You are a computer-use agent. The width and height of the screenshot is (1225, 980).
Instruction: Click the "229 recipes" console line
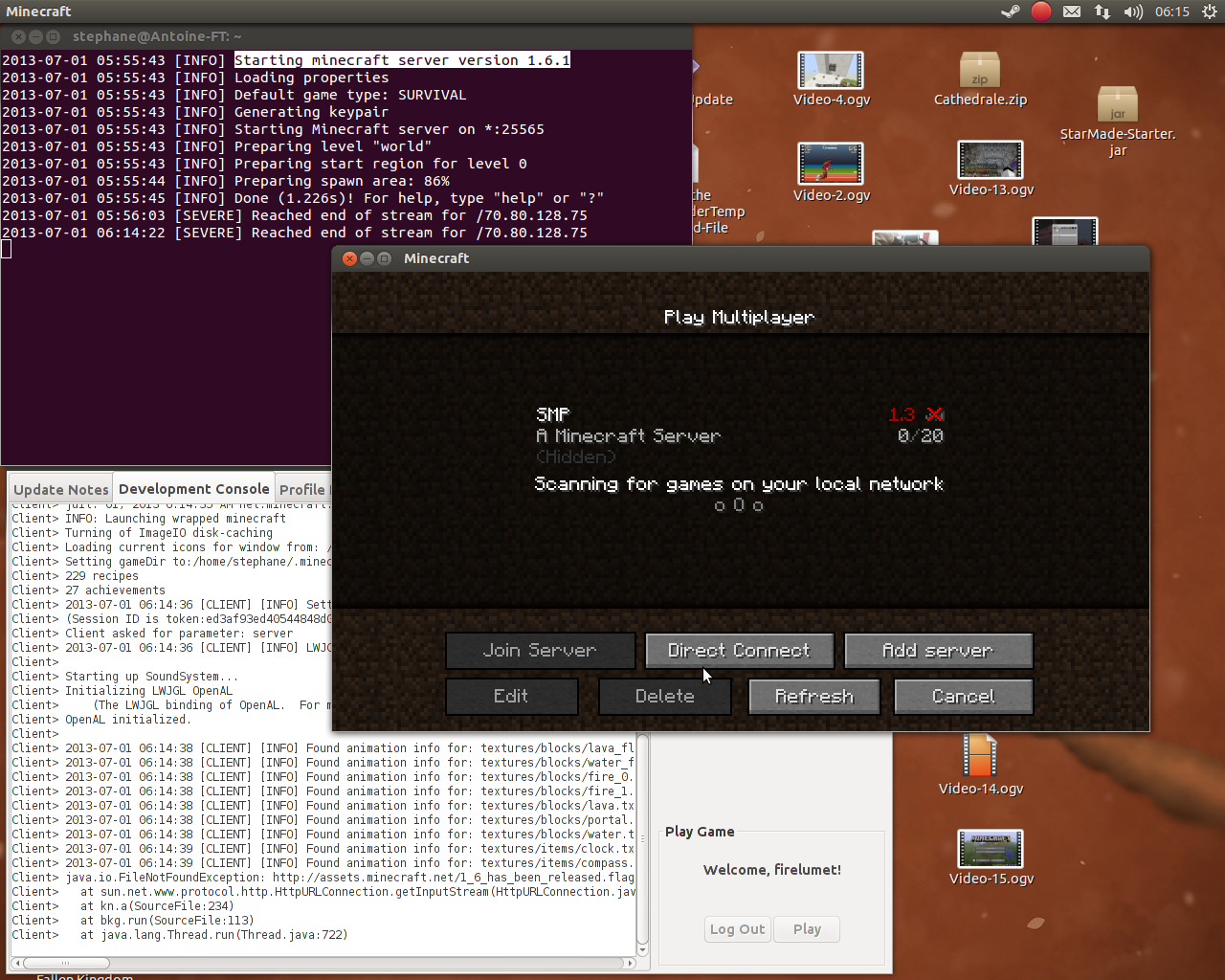(75, 576)
